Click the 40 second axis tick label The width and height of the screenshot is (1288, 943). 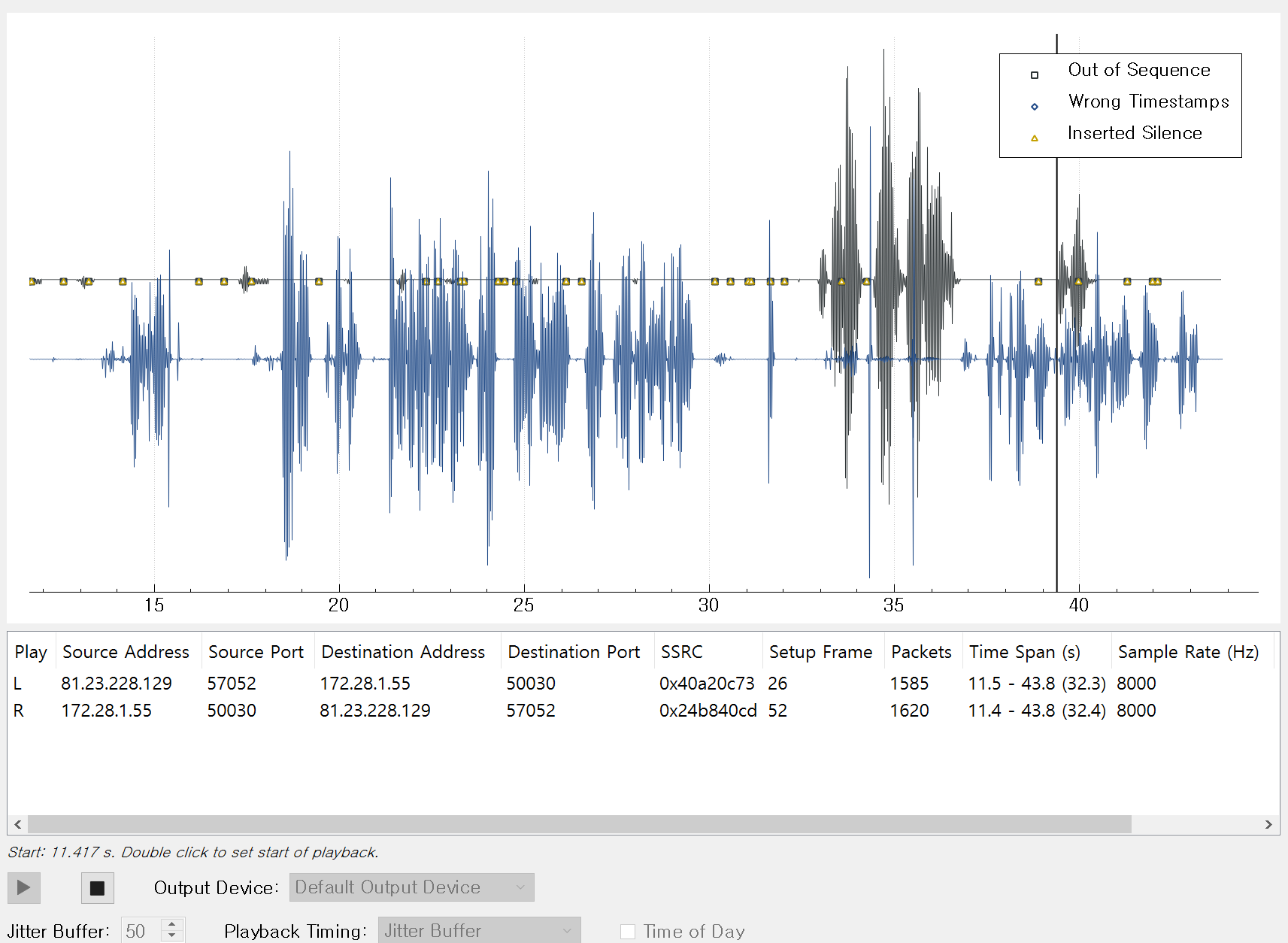[1078, 605]
